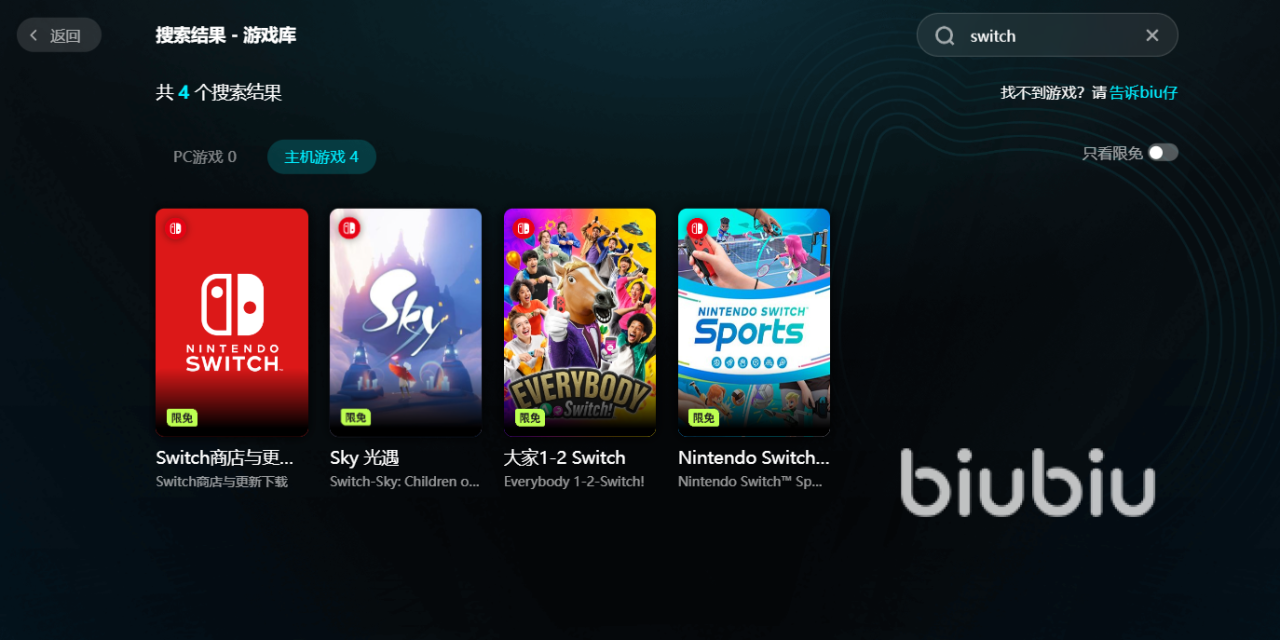Screen dimensions: 1280x640
Task: Click Switch badge on Nintendo Switch Sports card
Action: (697, 228)
